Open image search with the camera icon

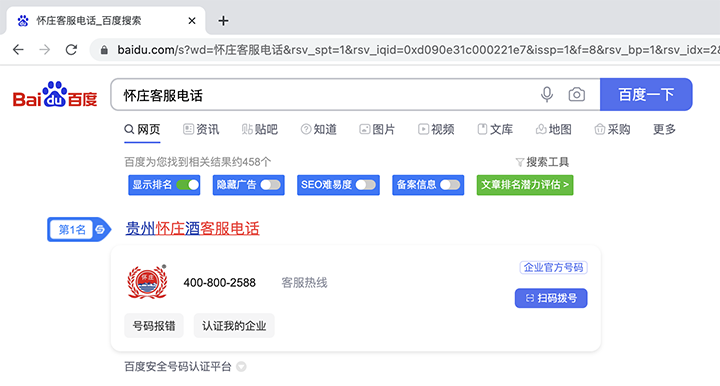coord(576,95)
